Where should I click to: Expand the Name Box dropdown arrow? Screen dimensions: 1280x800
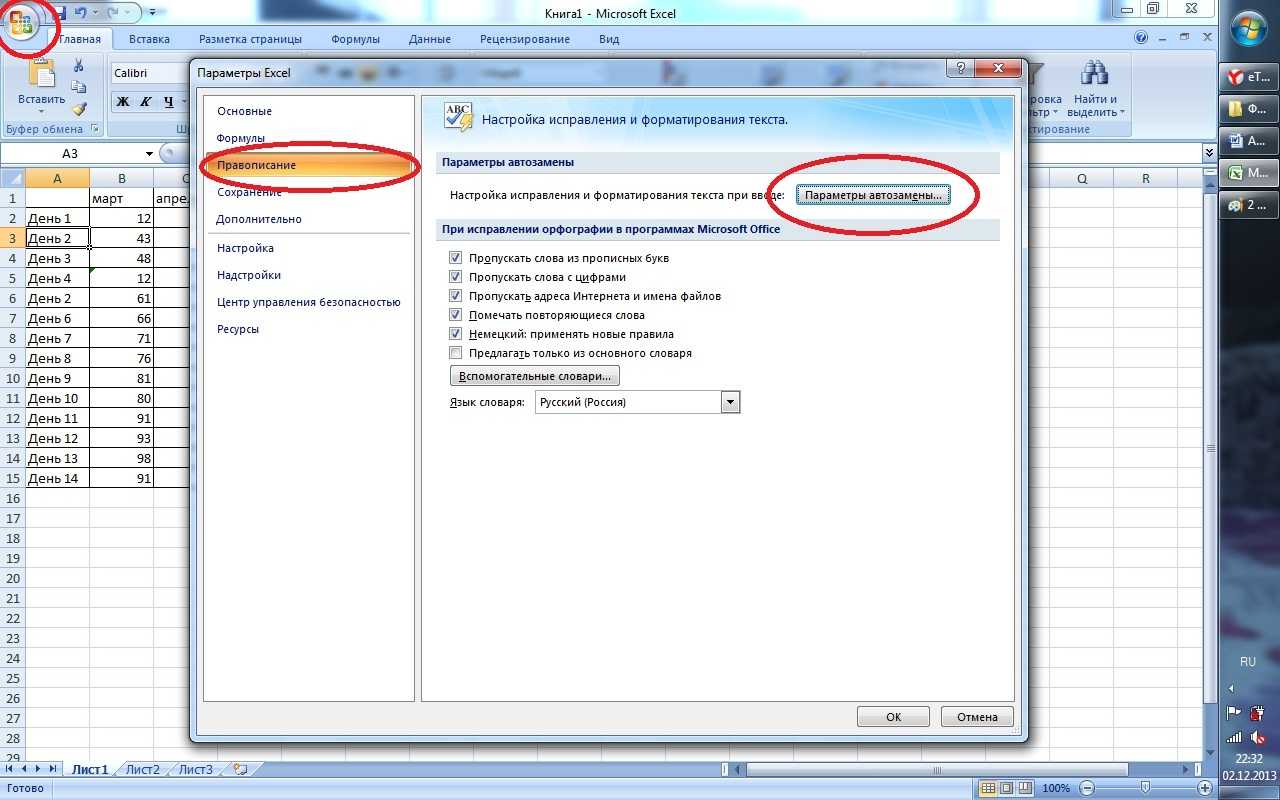coord(149,153)
